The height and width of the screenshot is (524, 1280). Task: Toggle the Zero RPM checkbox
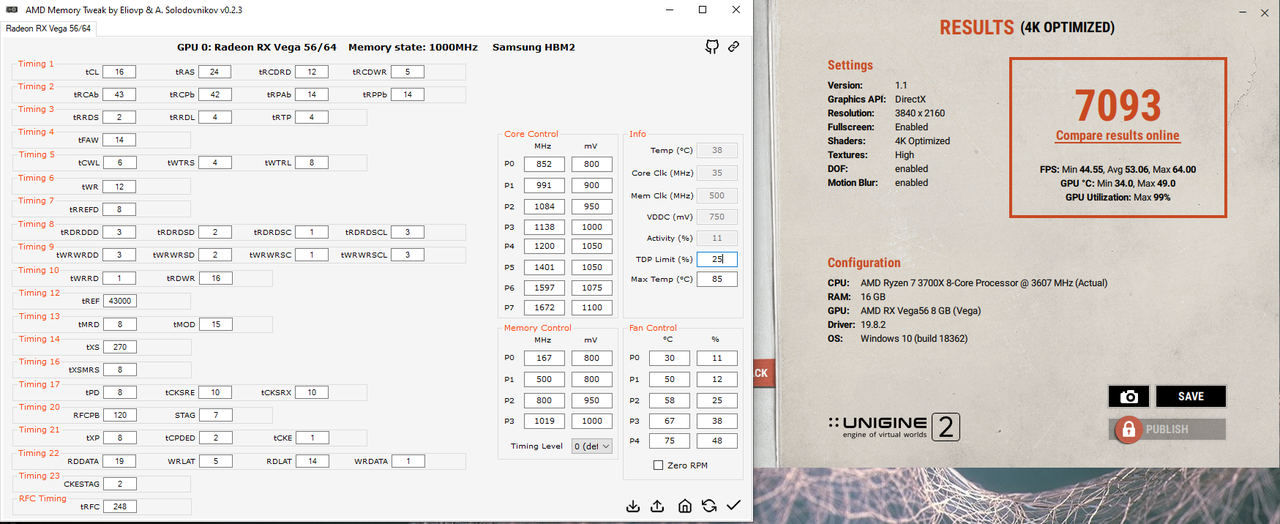pos(658,465)
